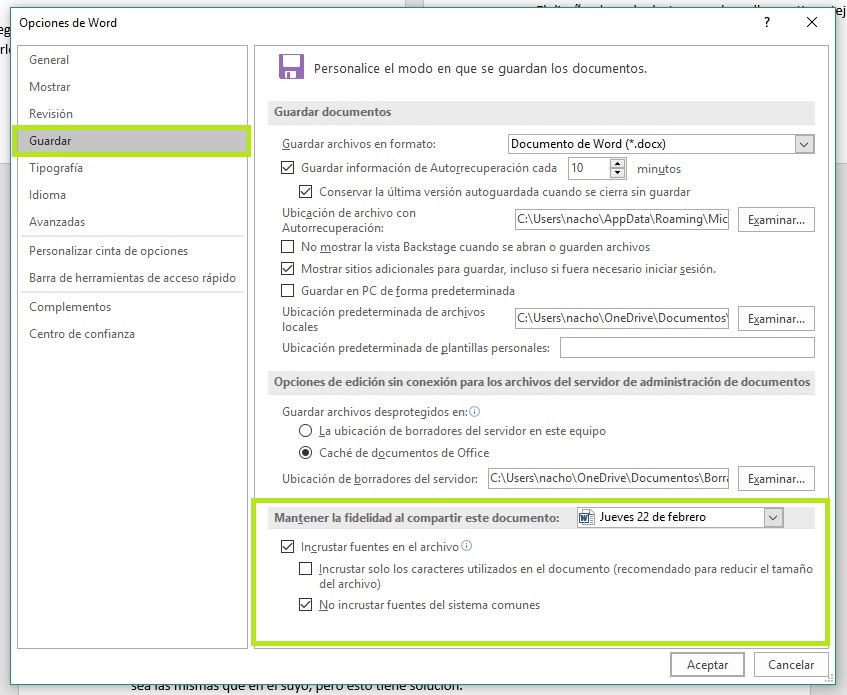
Task: Toggle 'Guardar información de Autorrecuperación cada' checkbox
Action: coord(287,168)
